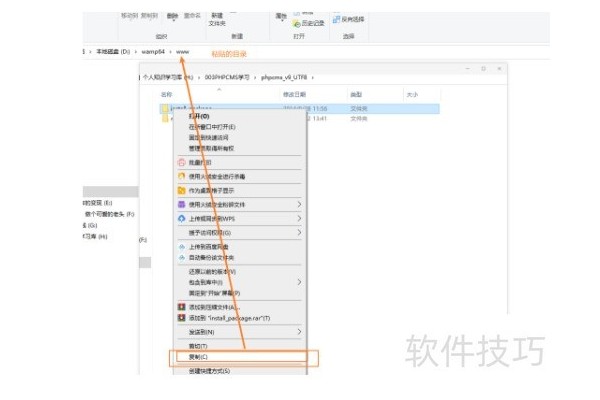Sort by the 类型 column header

click(356, 95)
